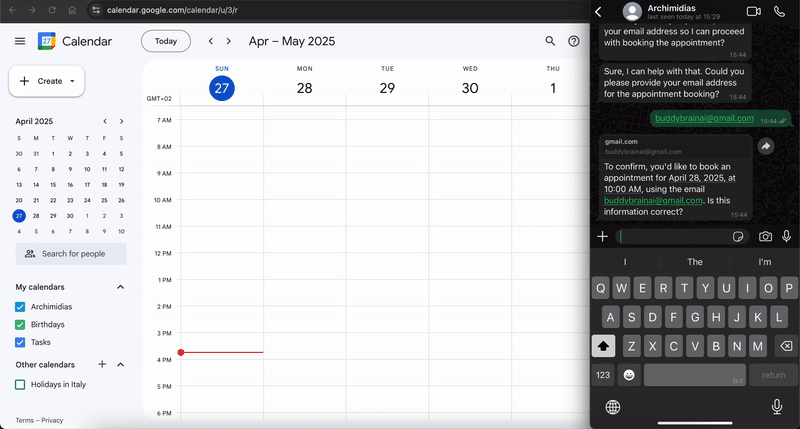Uncheck the Birthdays calendar

point(20,324)
